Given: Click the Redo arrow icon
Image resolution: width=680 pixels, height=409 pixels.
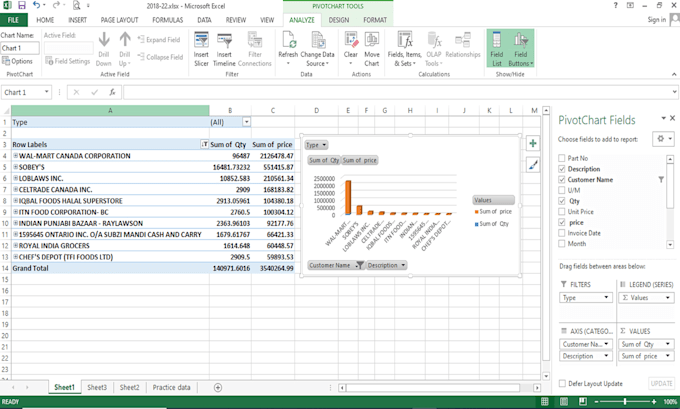Looking at the screenshot, I should (56, 6).
